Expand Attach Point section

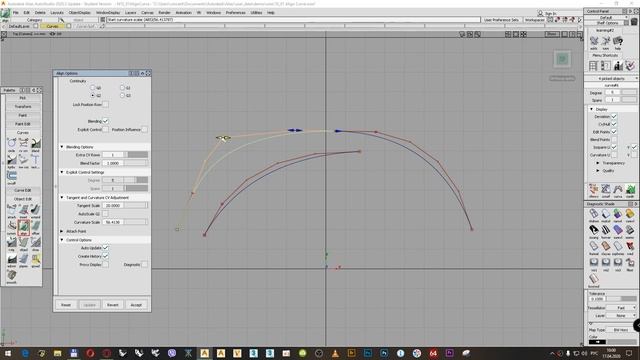point(62,231)
